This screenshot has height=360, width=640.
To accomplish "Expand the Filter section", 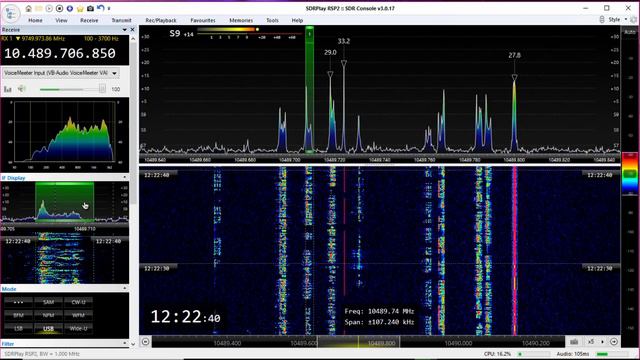I will click(124, 344).
